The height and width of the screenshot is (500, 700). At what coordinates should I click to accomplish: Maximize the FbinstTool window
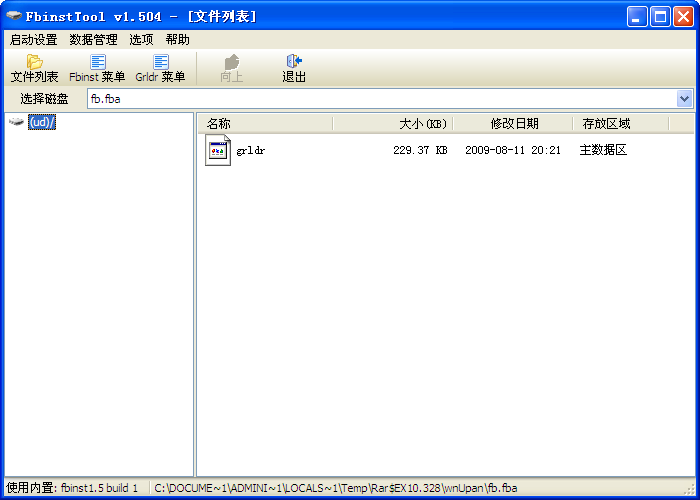(660, 16)
